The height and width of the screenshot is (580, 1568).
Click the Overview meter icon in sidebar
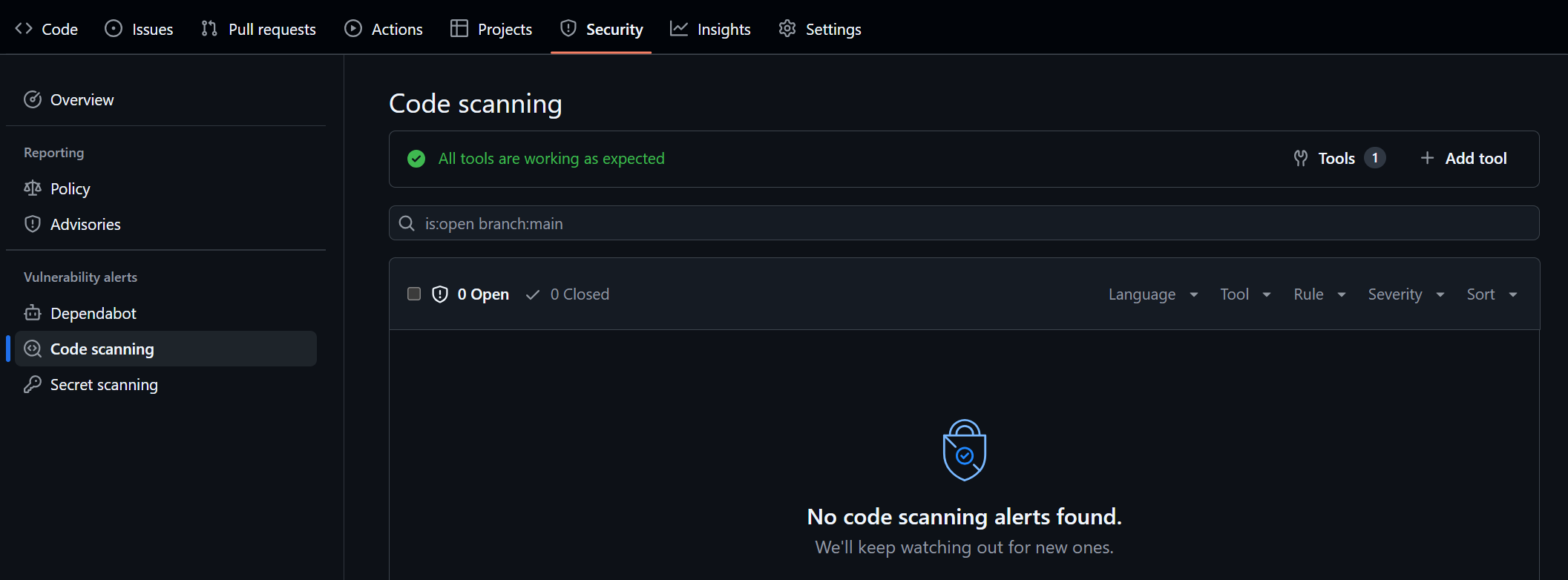33,99
